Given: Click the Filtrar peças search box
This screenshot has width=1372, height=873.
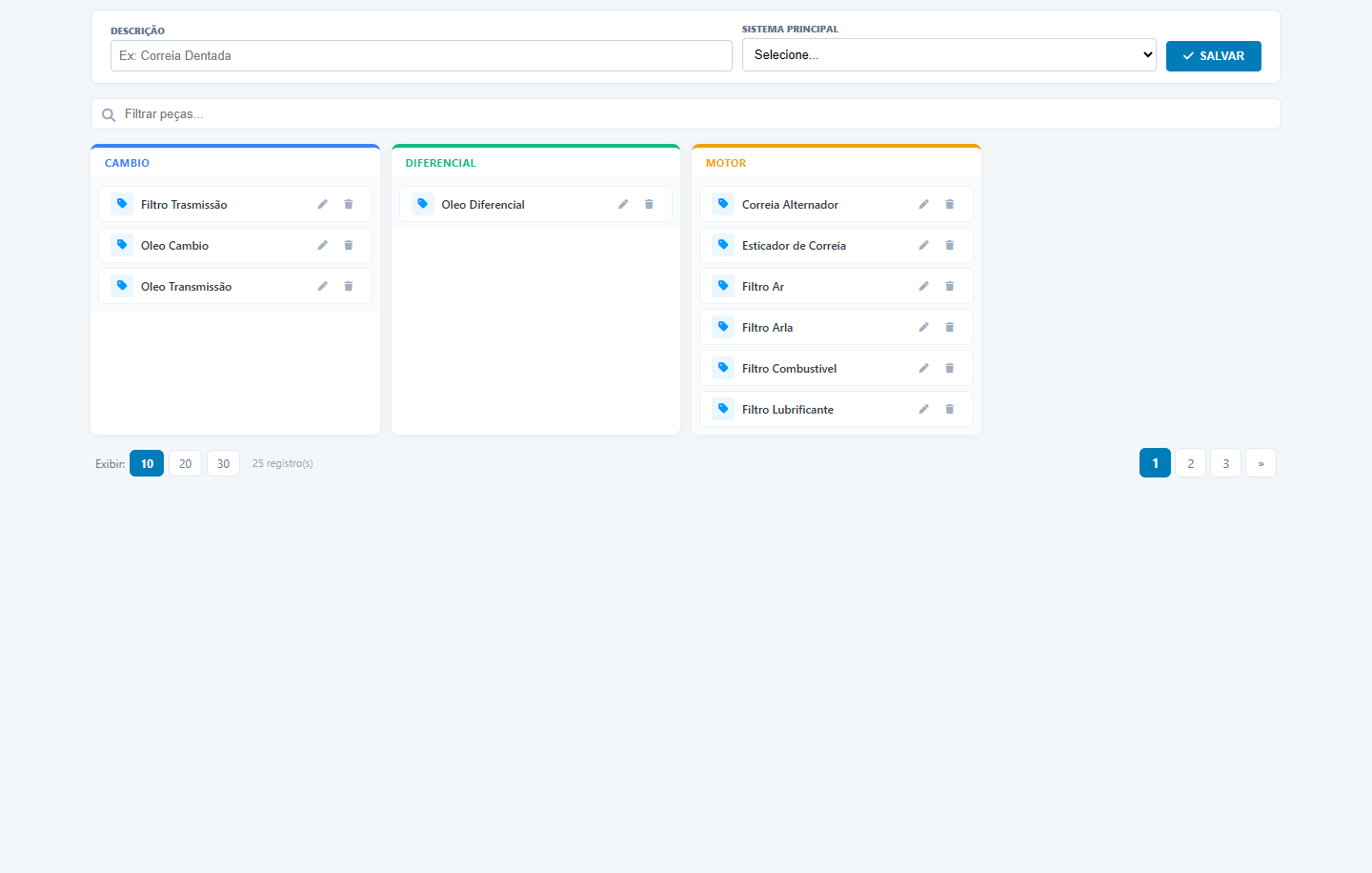Looking at the screenshot, I should tap(686, 113).
